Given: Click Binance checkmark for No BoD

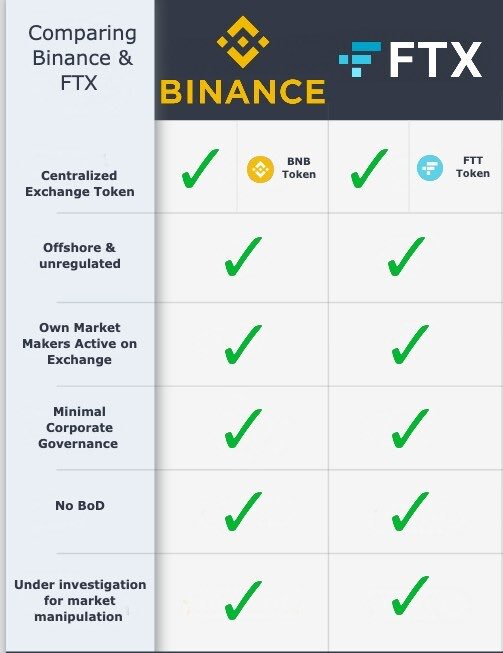Looking at the screenshot, I should tap(243, 511).
